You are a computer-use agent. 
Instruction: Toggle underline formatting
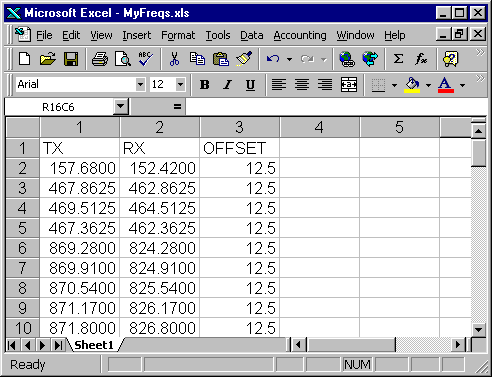pyautogui.click(x=250, y=85)
